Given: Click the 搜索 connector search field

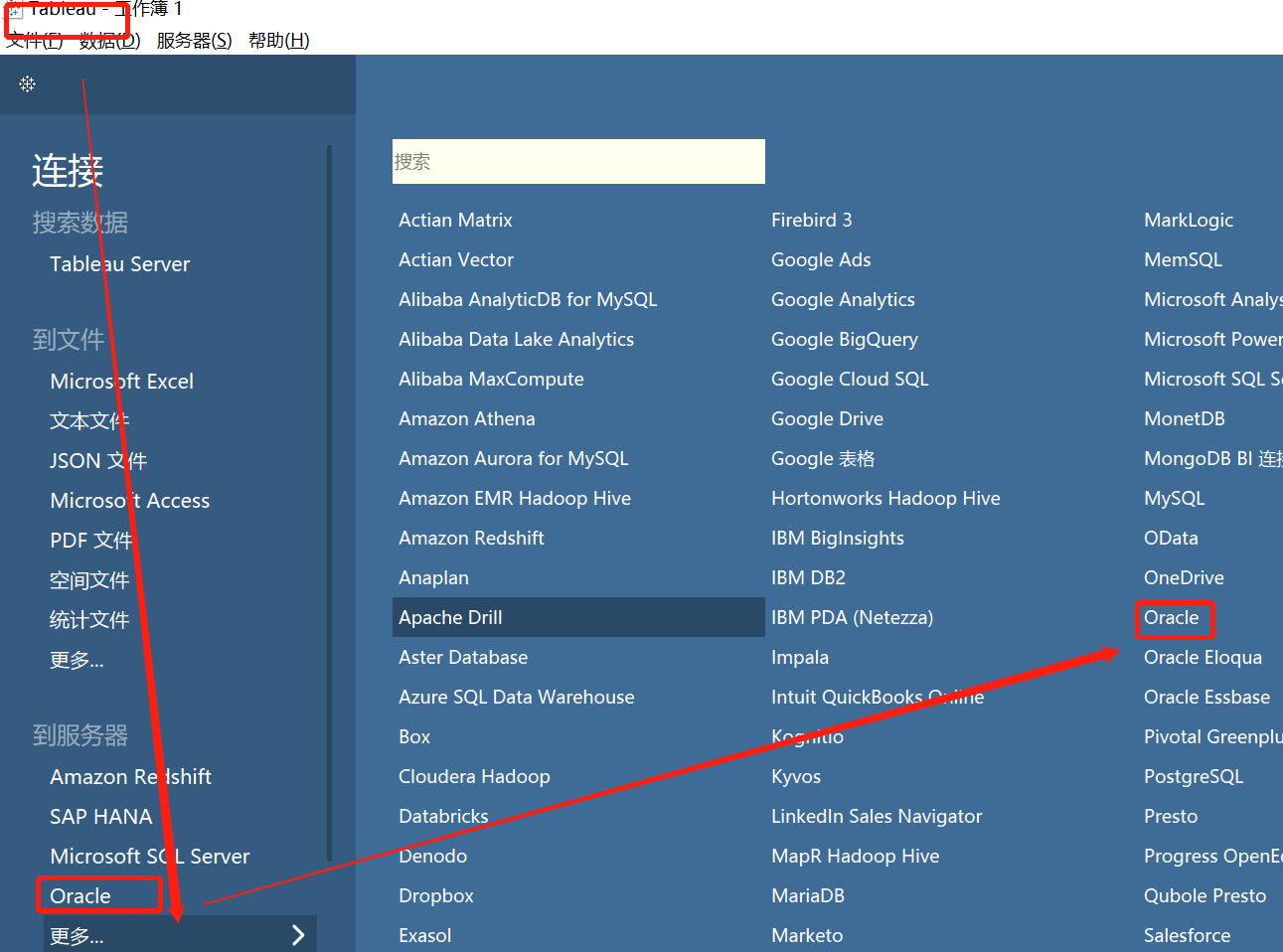Looking at the screenshot, I should pyautogui.click(x=578, y=161).
